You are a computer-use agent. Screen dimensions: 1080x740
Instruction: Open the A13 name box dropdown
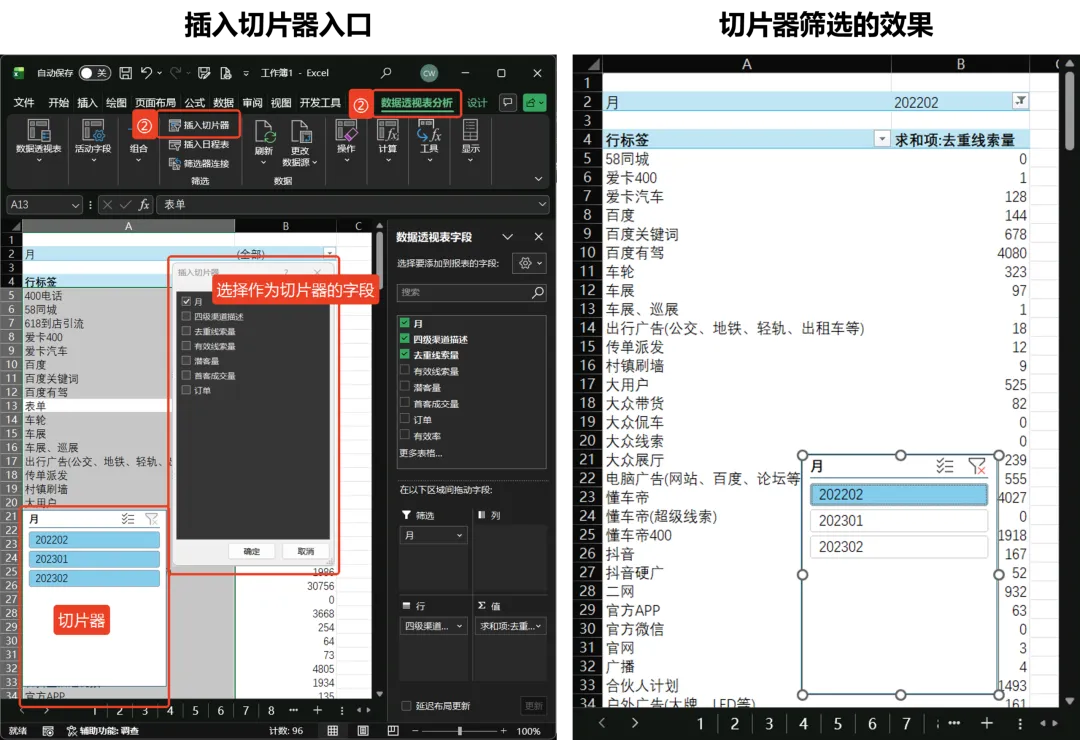(75, 205)
